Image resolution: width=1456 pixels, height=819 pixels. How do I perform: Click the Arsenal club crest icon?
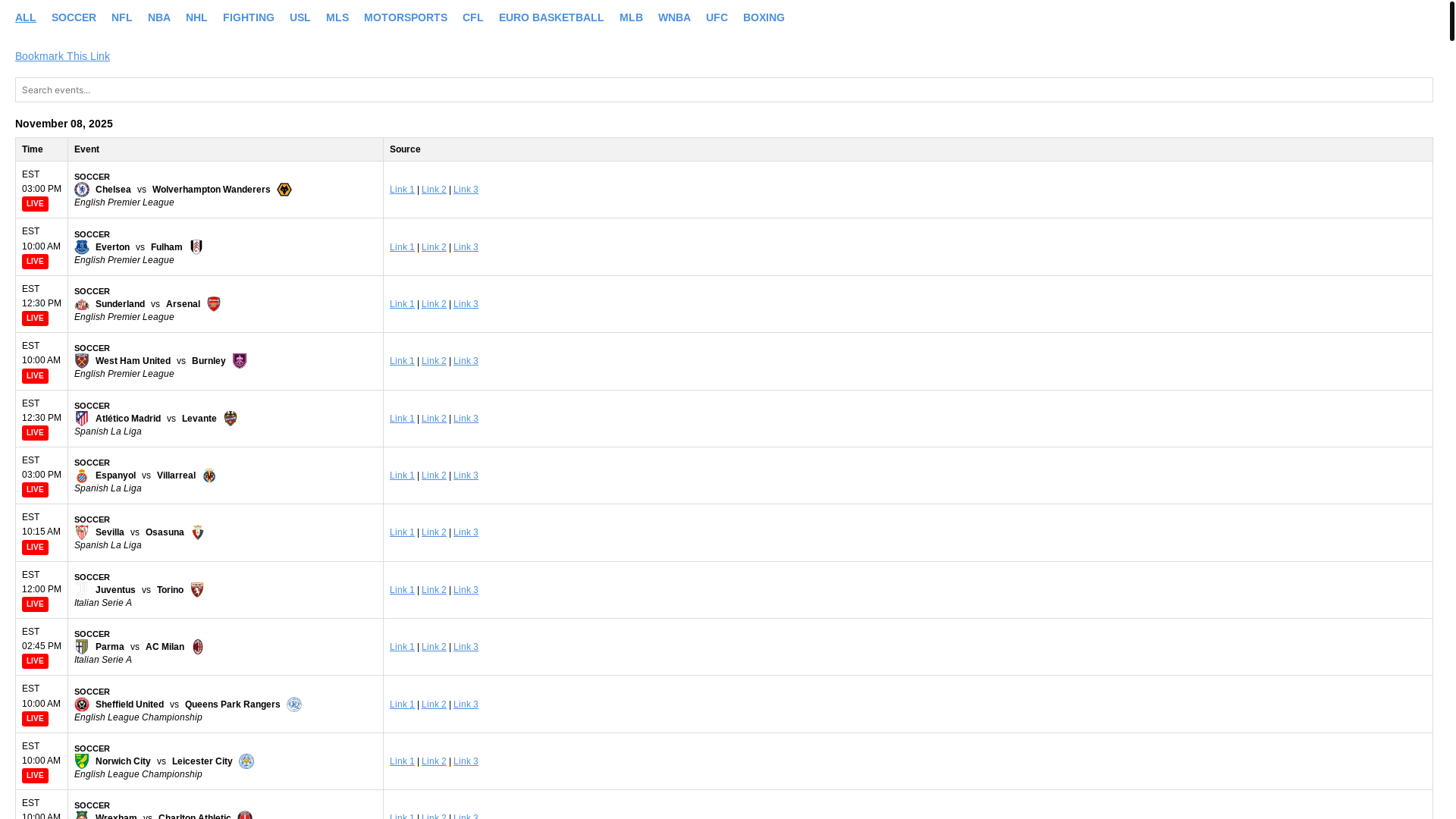click(x=214, y=304)
